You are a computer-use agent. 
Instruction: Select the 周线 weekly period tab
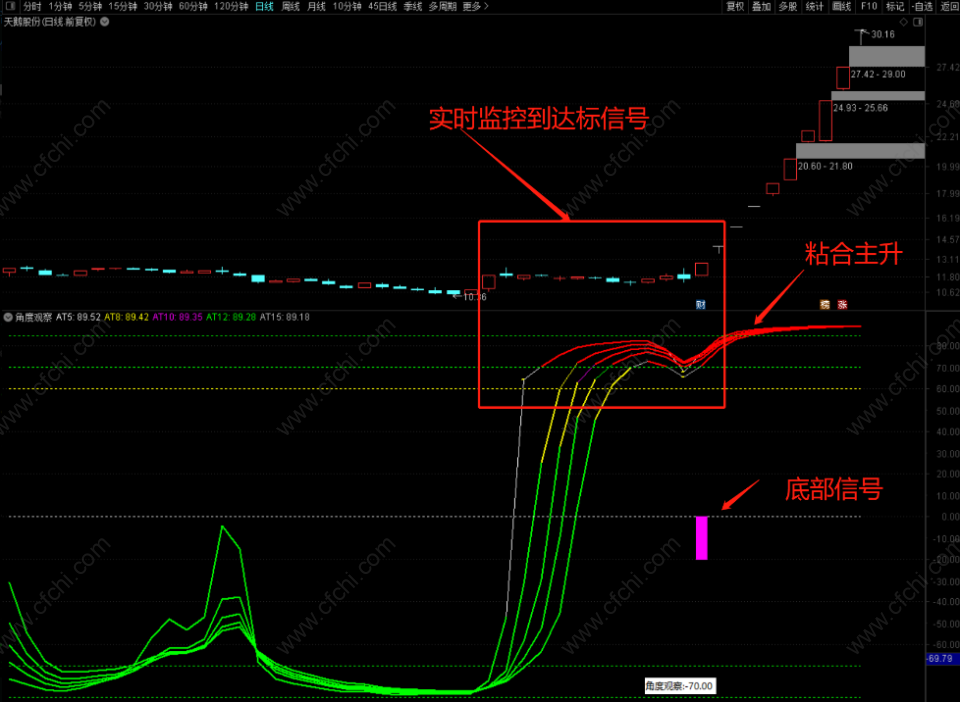290,6
